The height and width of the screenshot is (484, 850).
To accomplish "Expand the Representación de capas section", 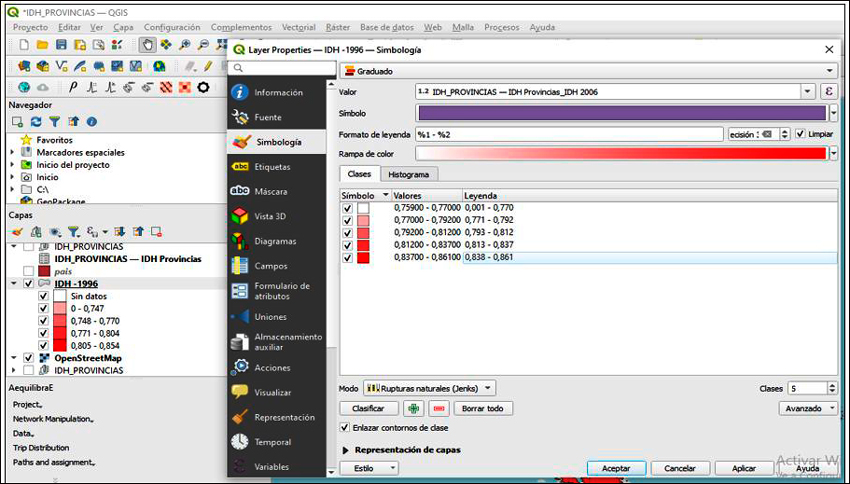I will click(x=347, y=450).
